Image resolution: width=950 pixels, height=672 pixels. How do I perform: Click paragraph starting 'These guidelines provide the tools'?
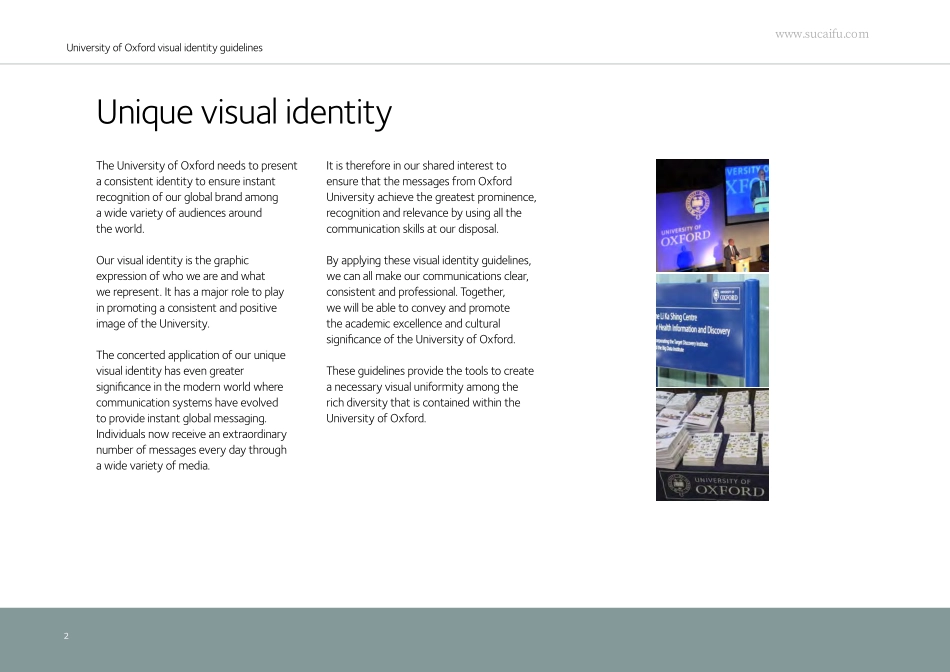(x=429, y=394)
